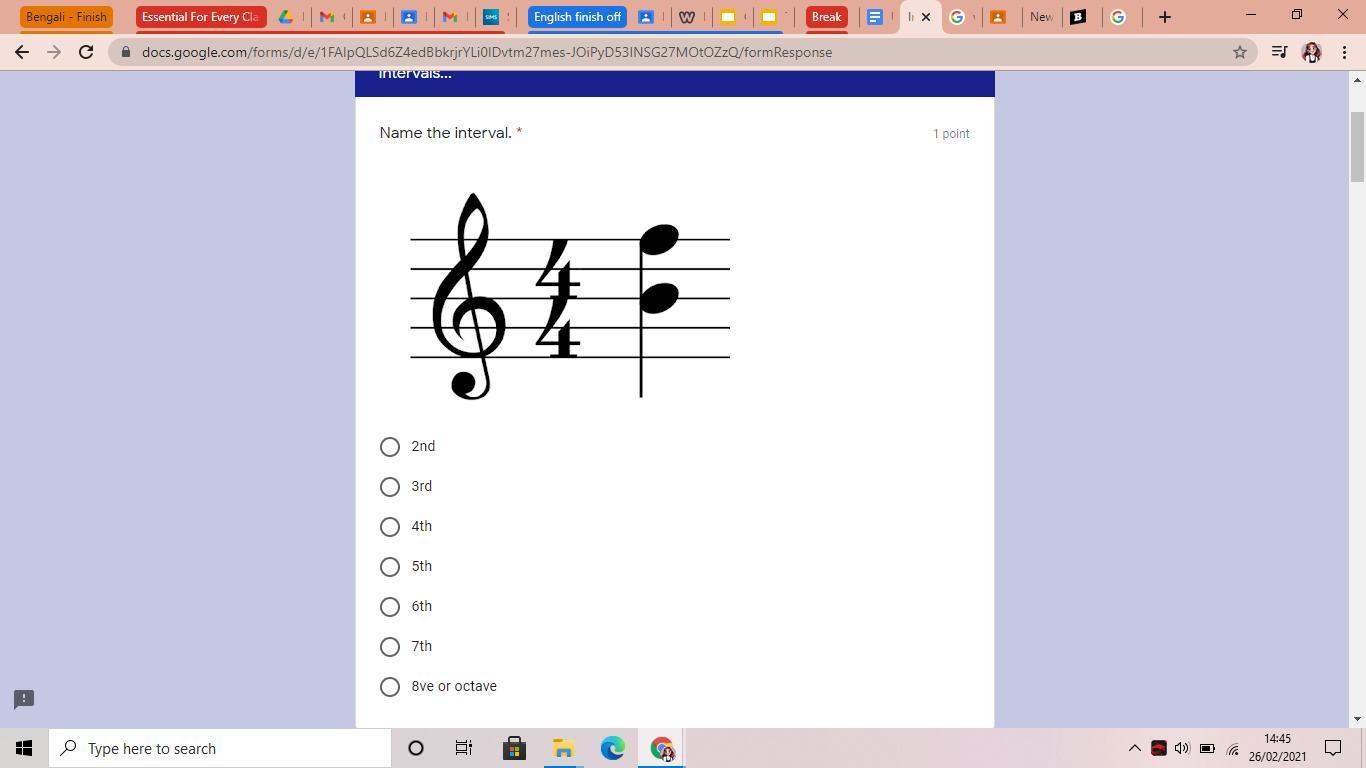Switch to the Google Drive tab
This screenshot has width=1366, height=768.
tap(286, 17)
